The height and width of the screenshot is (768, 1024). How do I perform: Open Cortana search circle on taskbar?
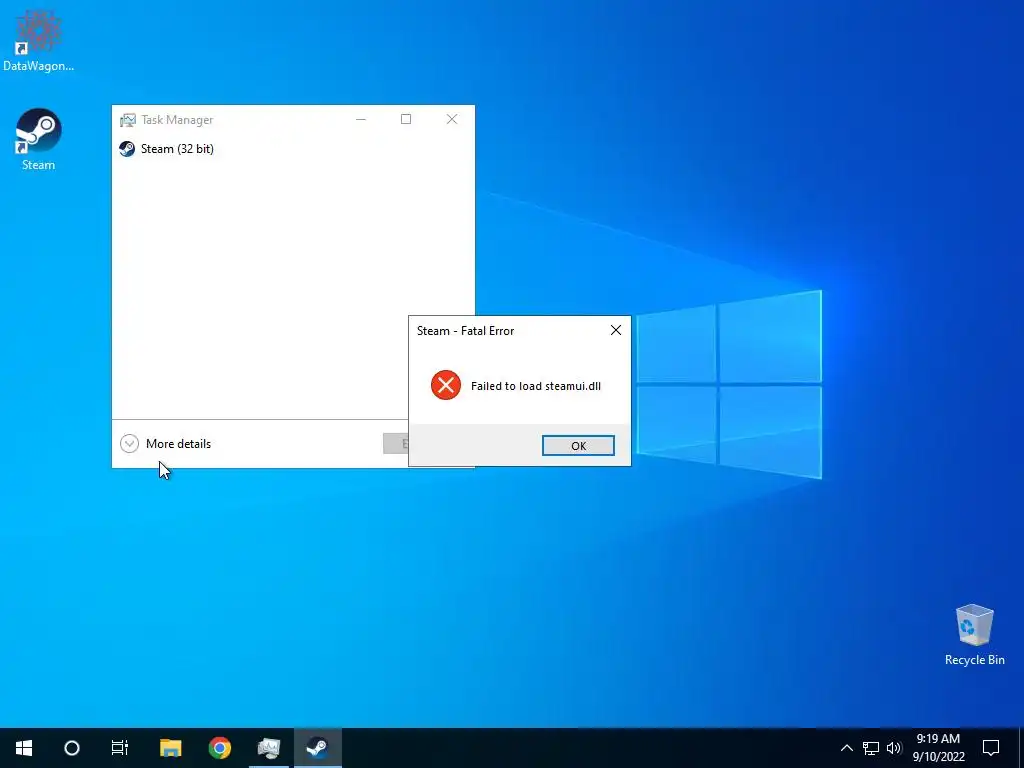tap(72, 748)
